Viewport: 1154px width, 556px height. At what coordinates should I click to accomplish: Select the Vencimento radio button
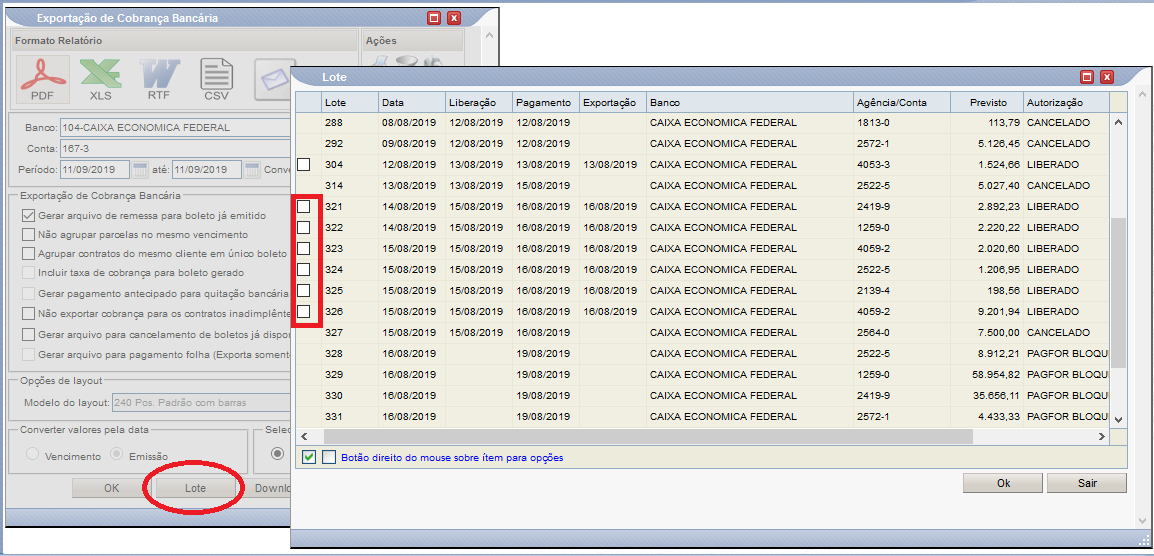32,455
